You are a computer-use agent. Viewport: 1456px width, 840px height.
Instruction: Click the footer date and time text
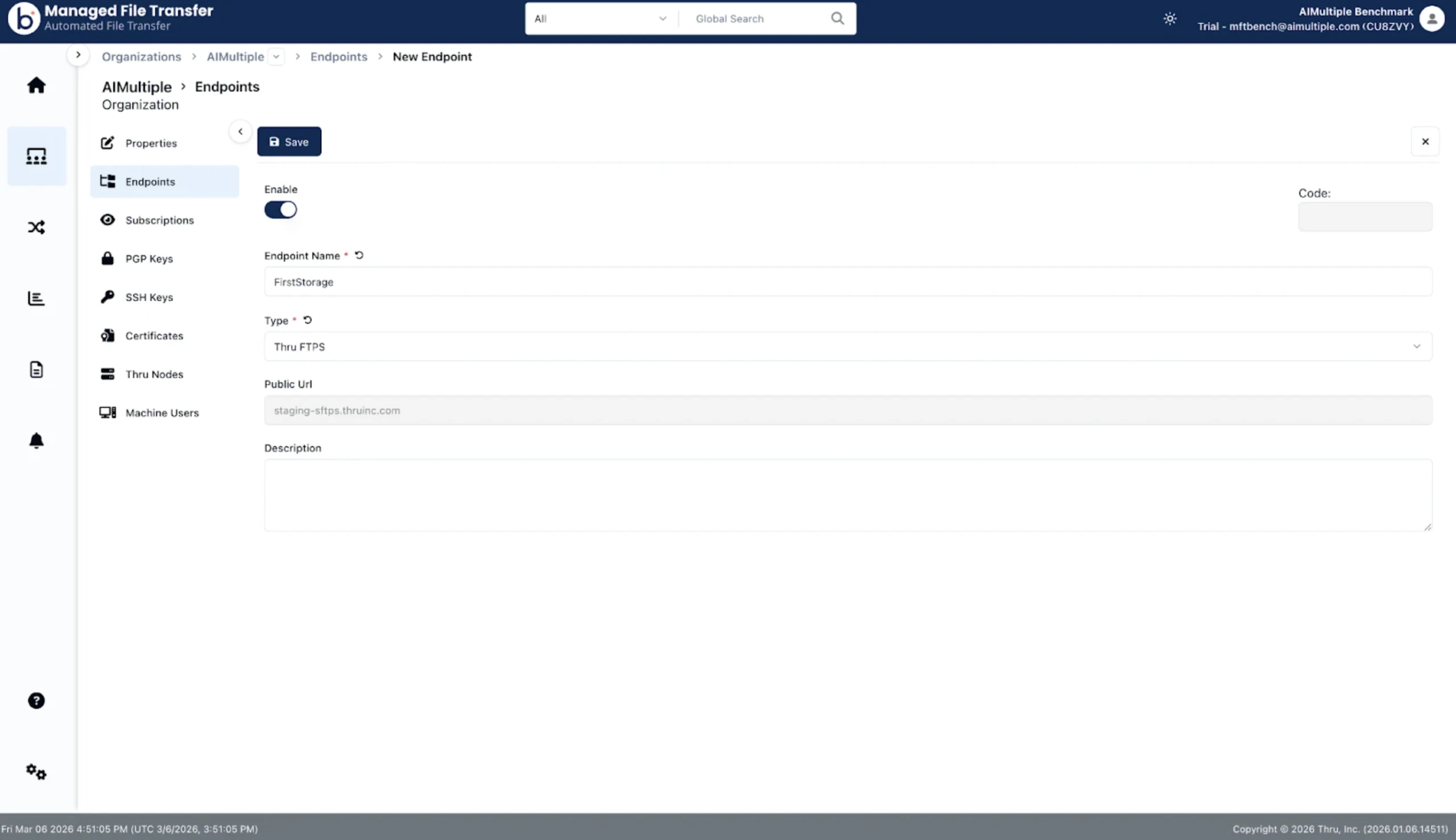[x=129, y=829]
